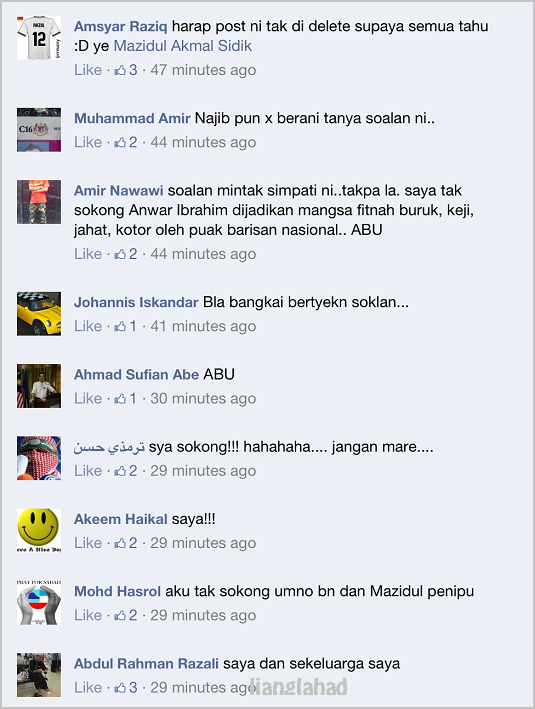Open Johannis Iskandar's yellow car avatar

(39, 314)
